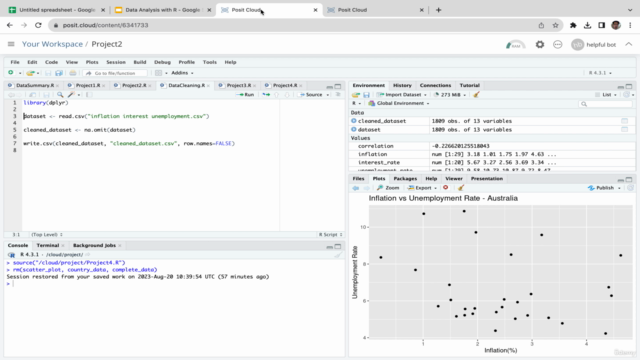
Task: Open the Source button dropdown arrow
Action: coord(328,95)
